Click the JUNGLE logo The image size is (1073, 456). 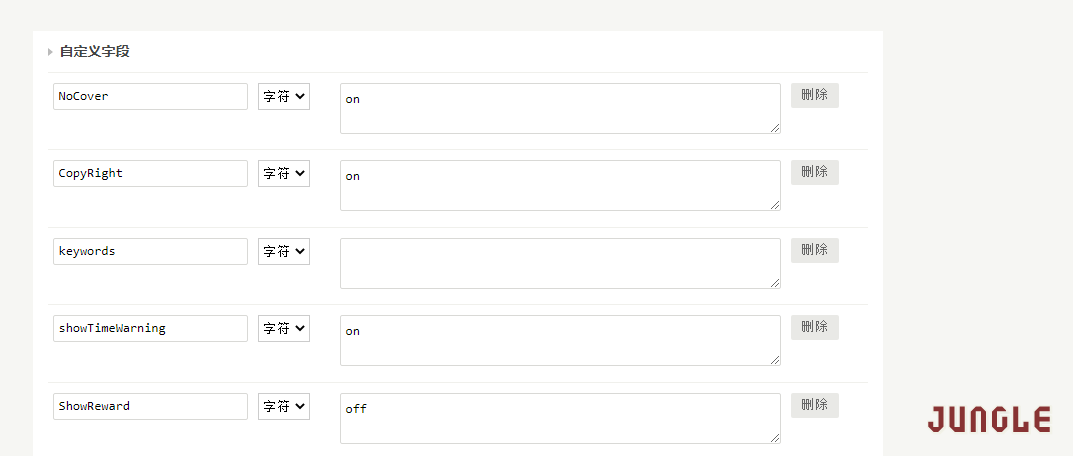pyautogui.click(x=989, y=419)
